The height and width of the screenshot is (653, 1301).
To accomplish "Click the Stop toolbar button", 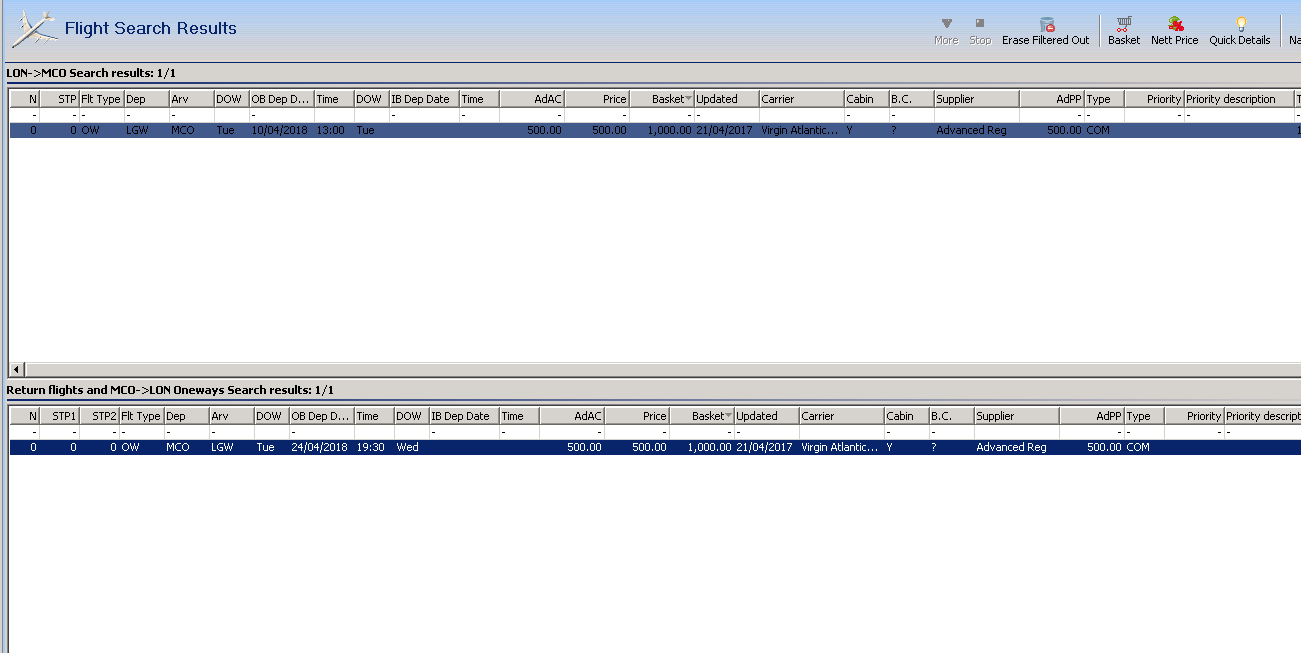I will pyautogui.click(x=980, y=31).
